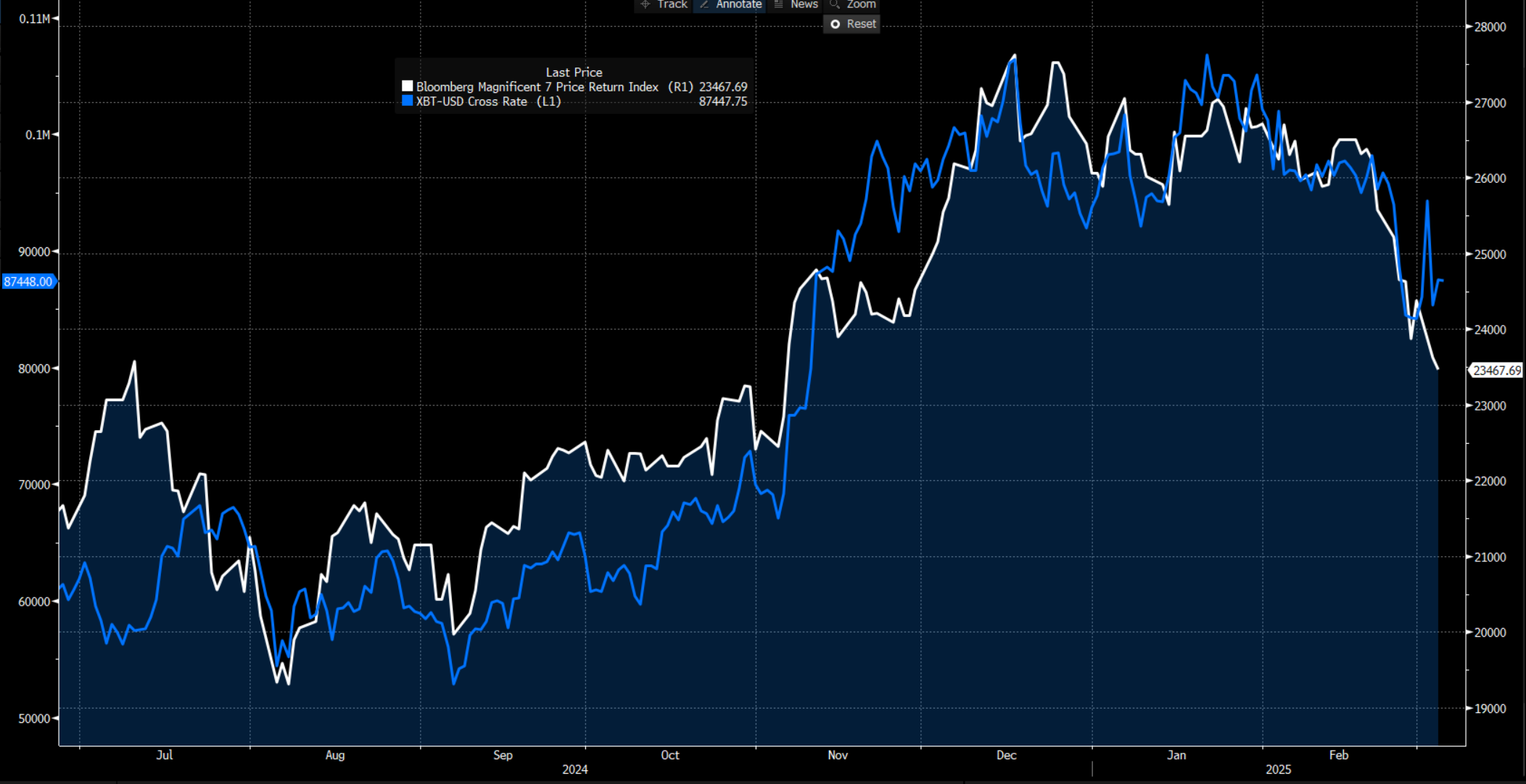1526x784 pixels.
Task: Select the Annotate pencil tool
Action: pos(730,5)
